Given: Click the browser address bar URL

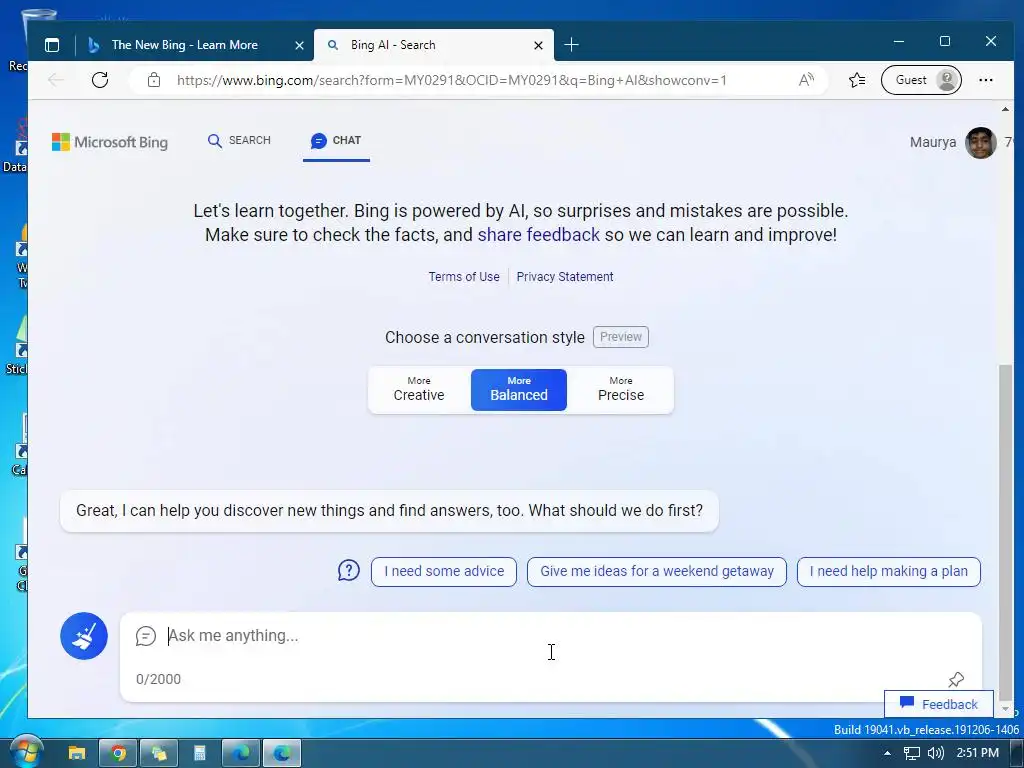Looking at the screenshot, I should pos(451,80).
